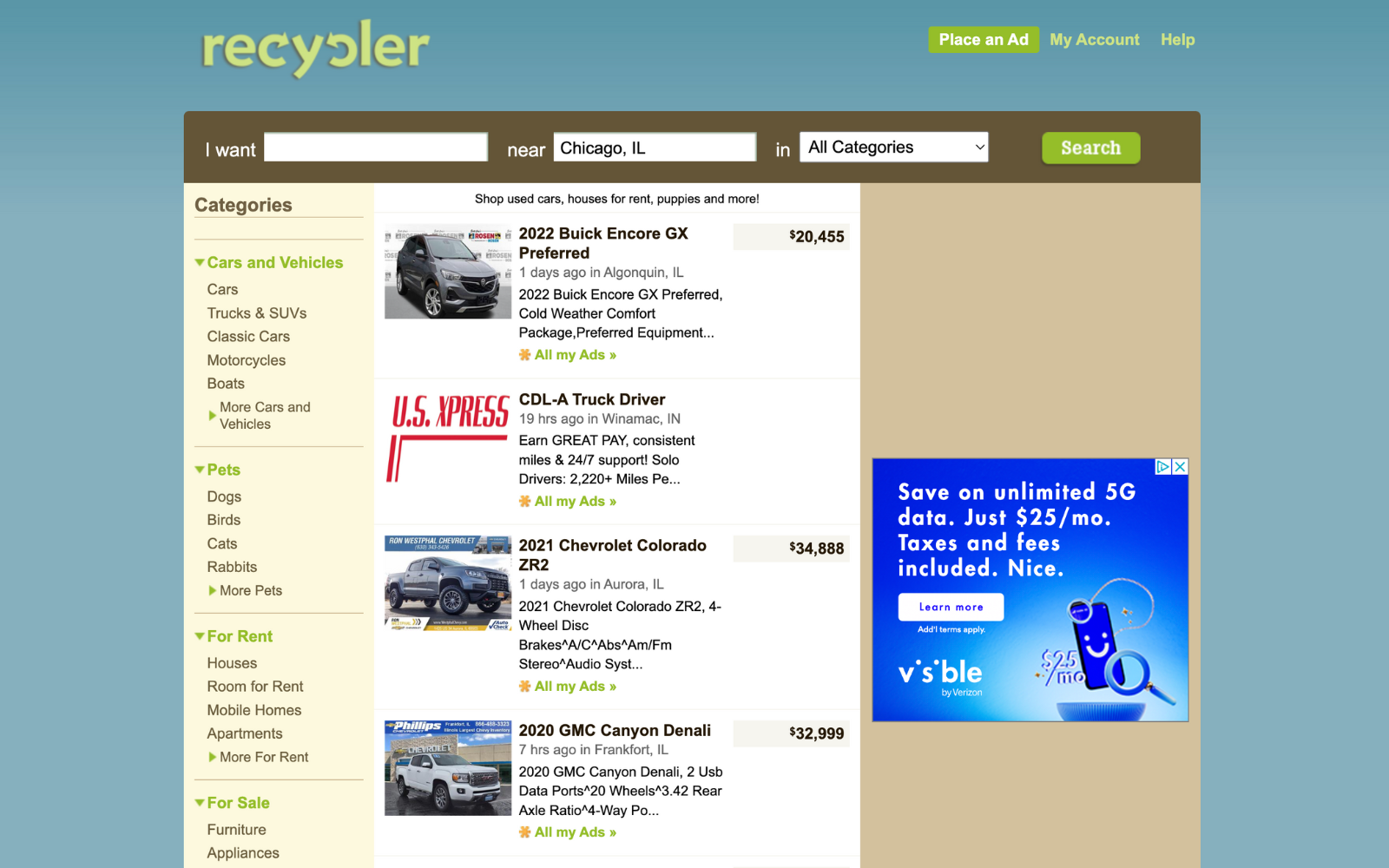Screen dimensions: 1389x868
Task: Open Room for Rent category
Action: 255,687
